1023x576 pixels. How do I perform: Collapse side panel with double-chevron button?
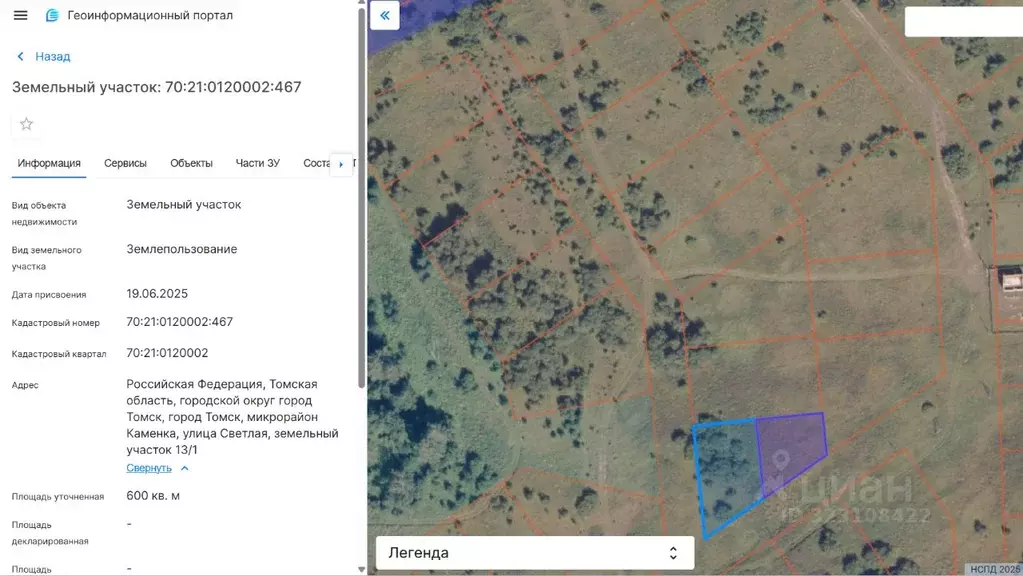coord(384,16)
